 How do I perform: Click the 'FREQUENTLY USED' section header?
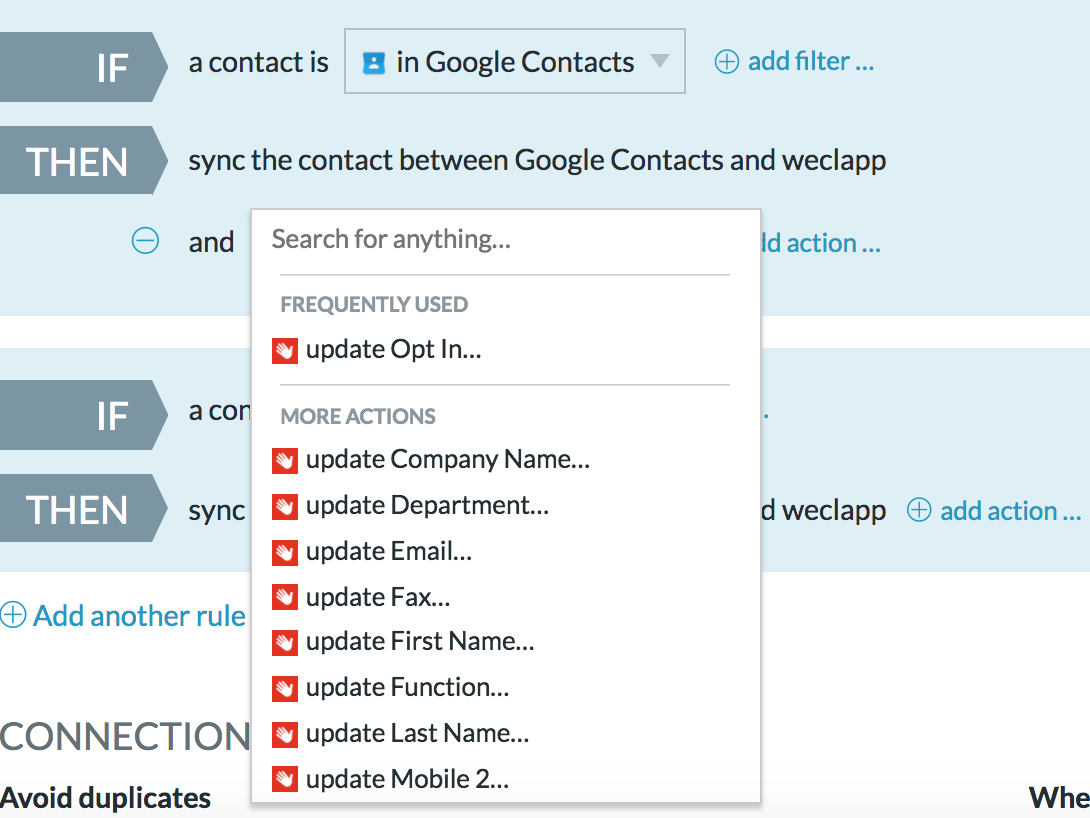coord(374,304)
